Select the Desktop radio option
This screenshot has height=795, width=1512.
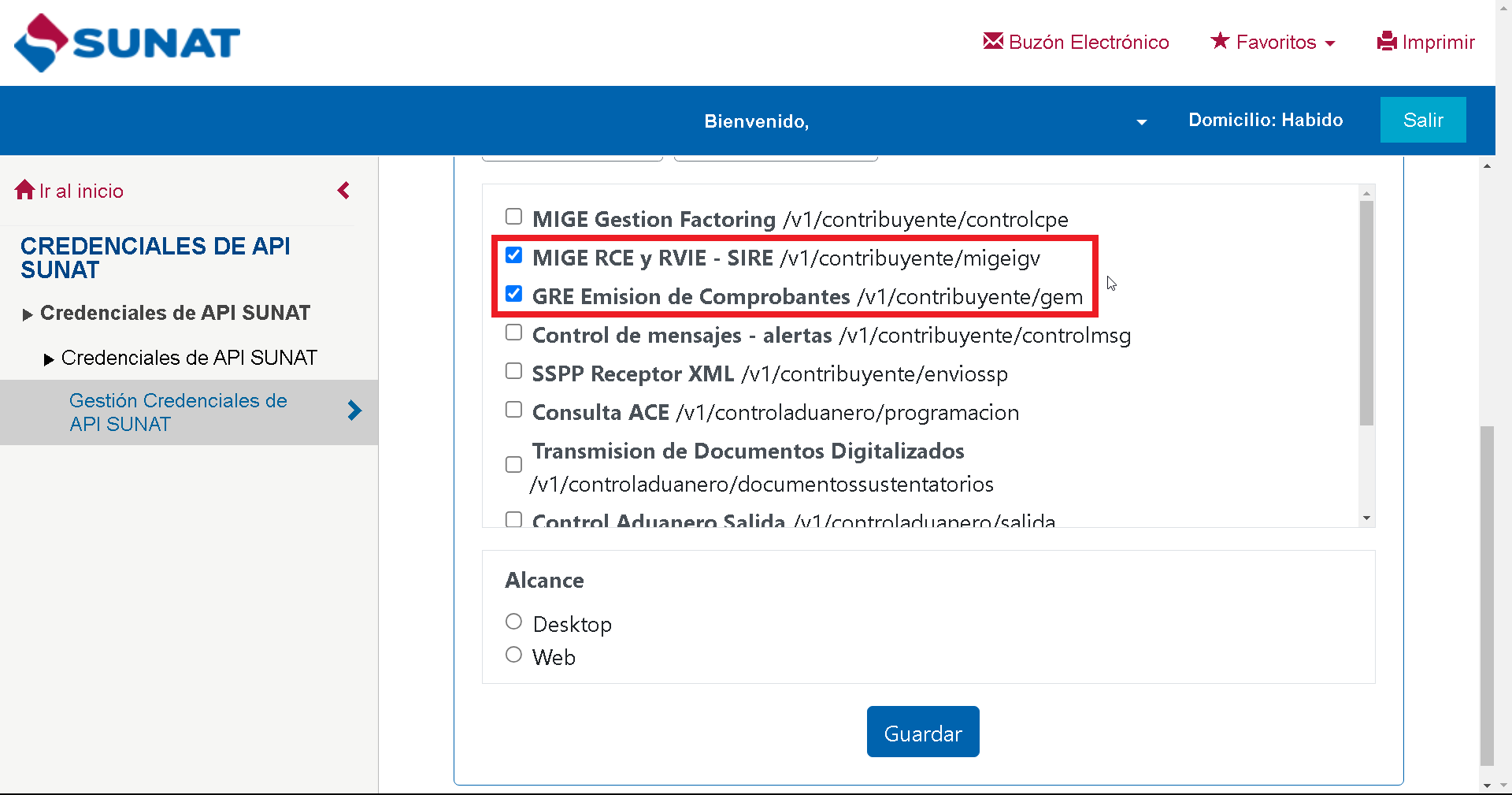pyautogui.click(x=513, y=622)
